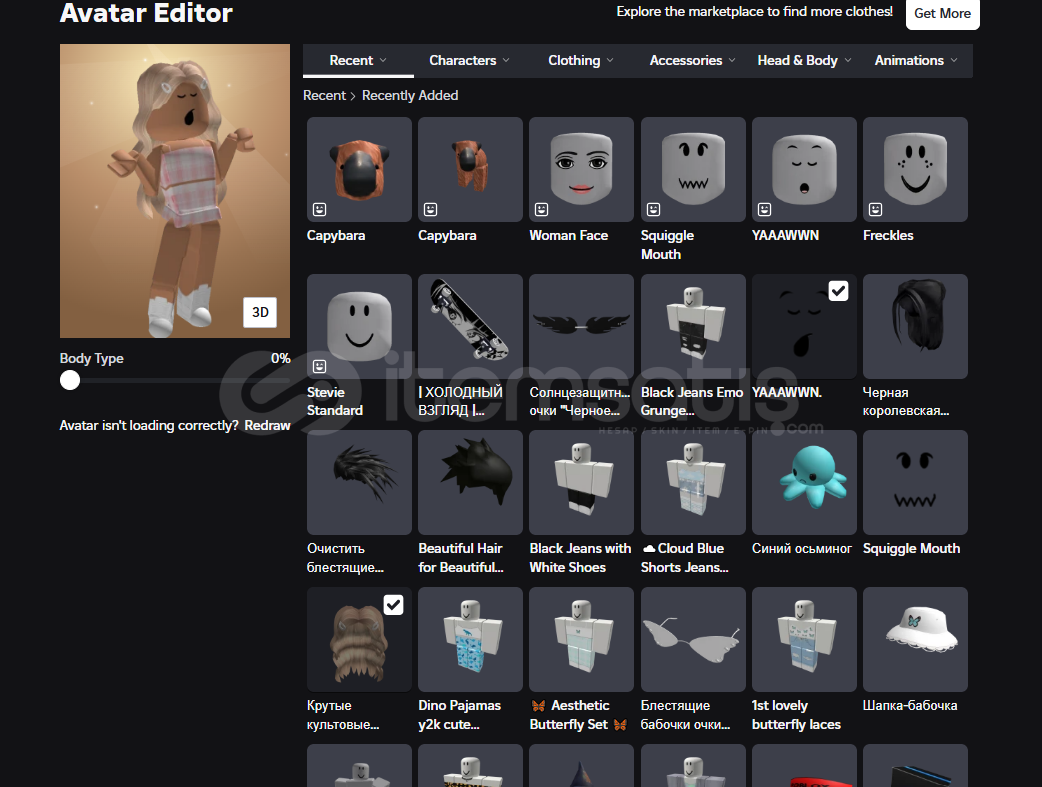
Task: Expand the Clothing chevron arrow
Action: [610, 60]
